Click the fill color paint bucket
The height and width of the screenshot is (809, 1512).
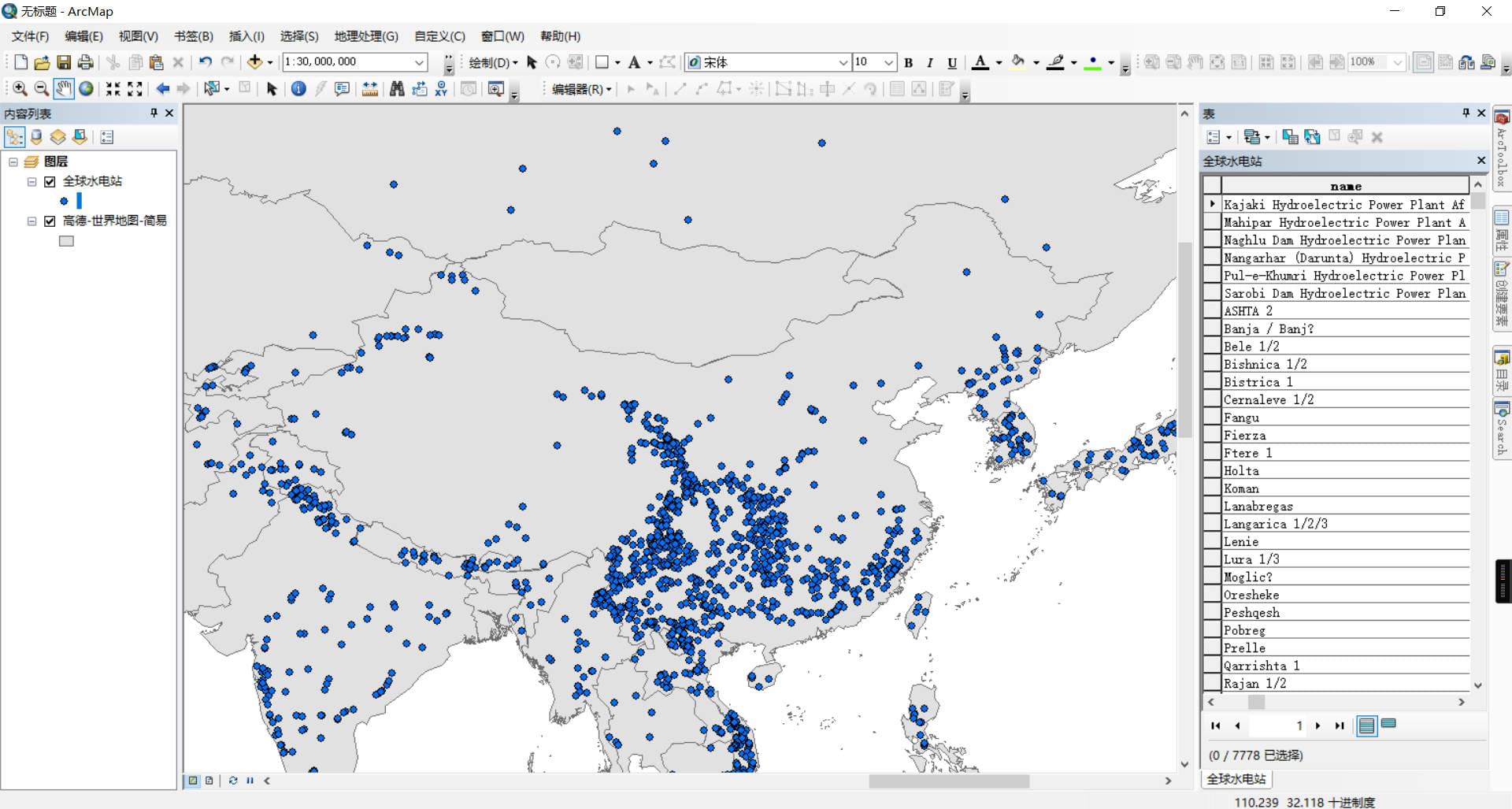click(x=1018, y=62)
